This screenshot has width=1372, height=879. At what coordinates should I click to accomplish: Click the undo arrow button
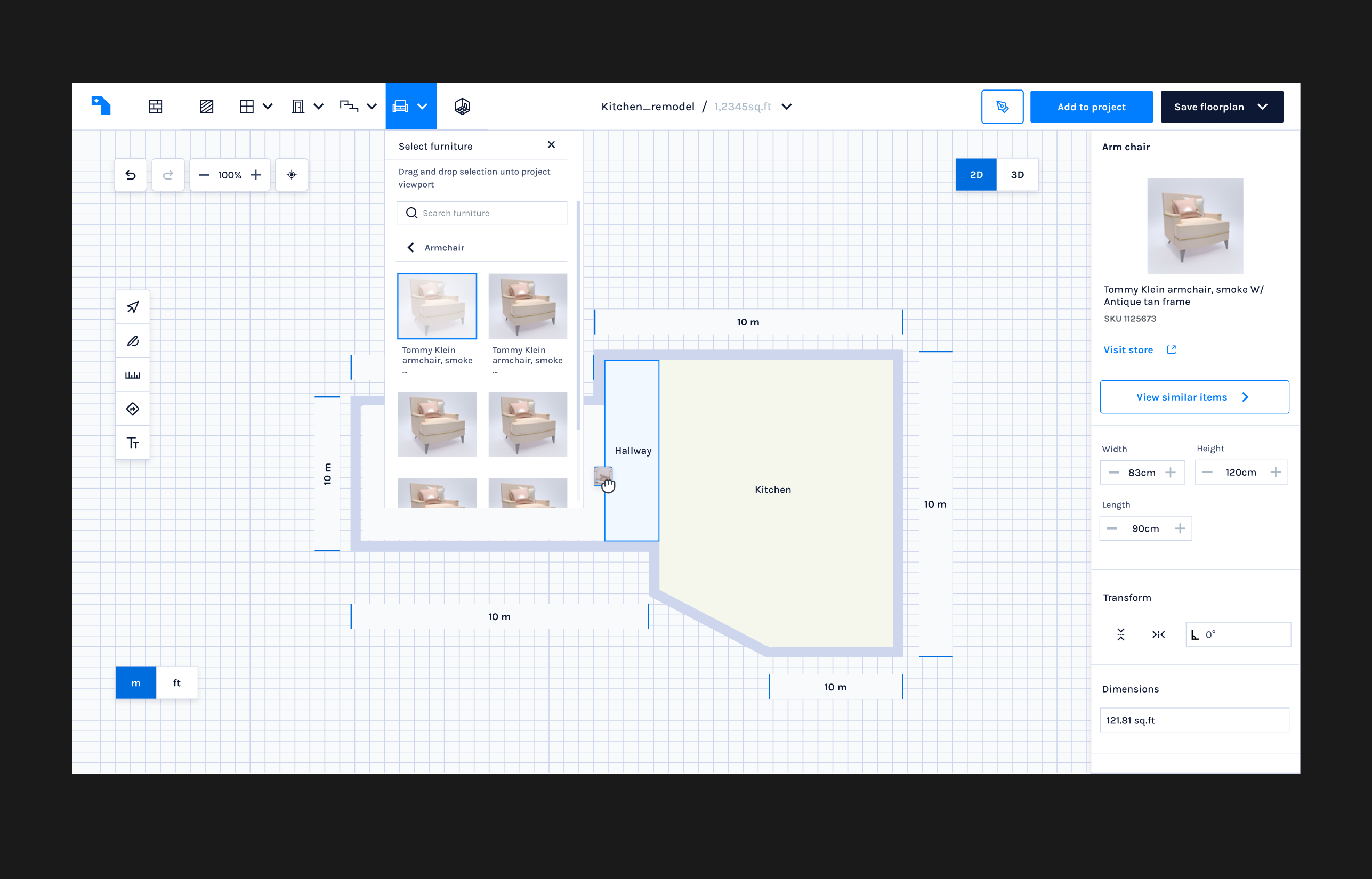(x=131, y=175)
